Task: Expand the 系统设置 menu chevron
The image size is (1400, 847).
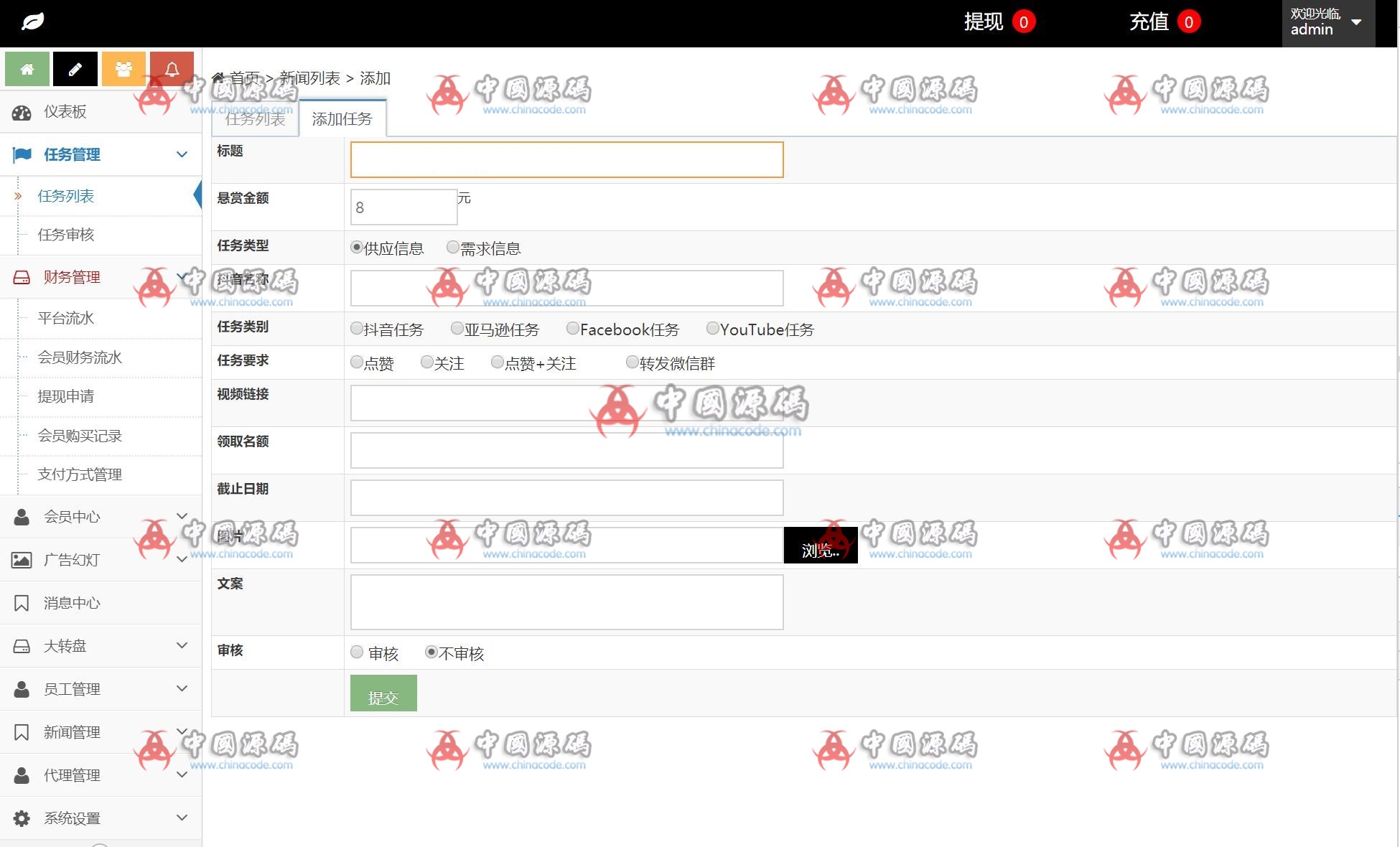Action: [x=182, y=818]
